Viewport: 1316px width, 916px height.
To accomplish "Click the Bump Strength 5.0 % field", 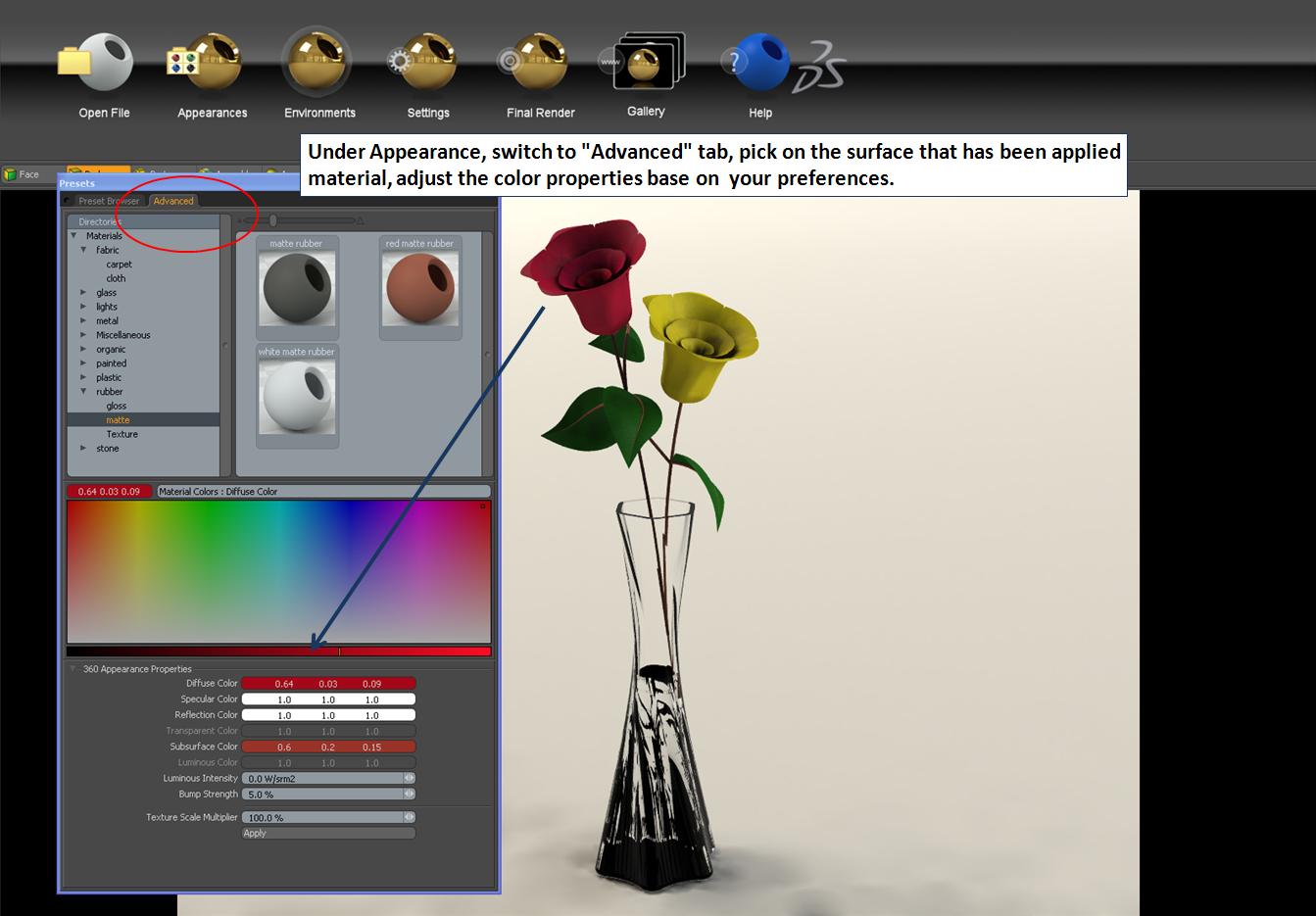I will [x=322, y=794].
